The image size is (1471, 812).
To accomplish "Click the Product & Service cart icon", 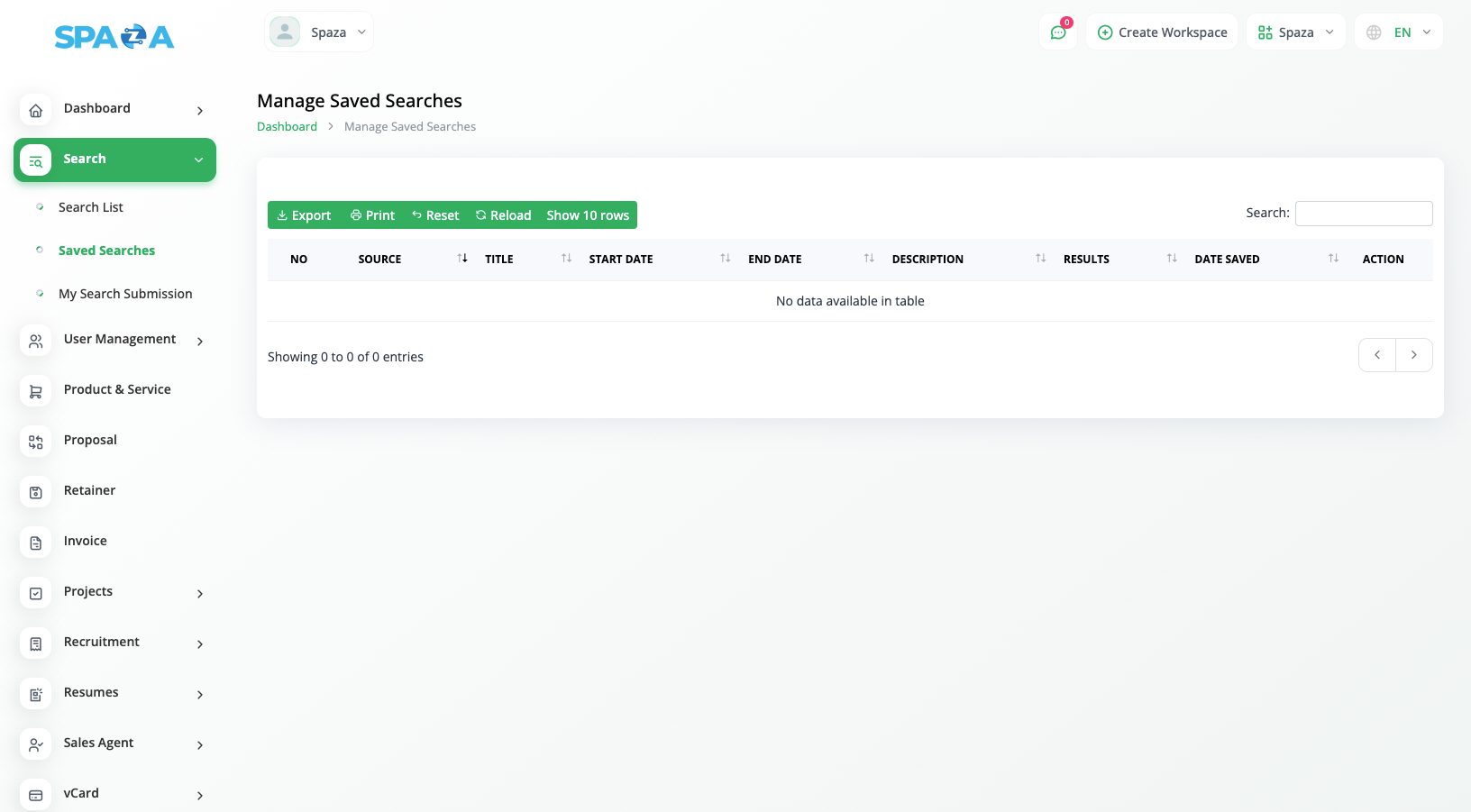I will pyautogui.click(x=36, y=391).
